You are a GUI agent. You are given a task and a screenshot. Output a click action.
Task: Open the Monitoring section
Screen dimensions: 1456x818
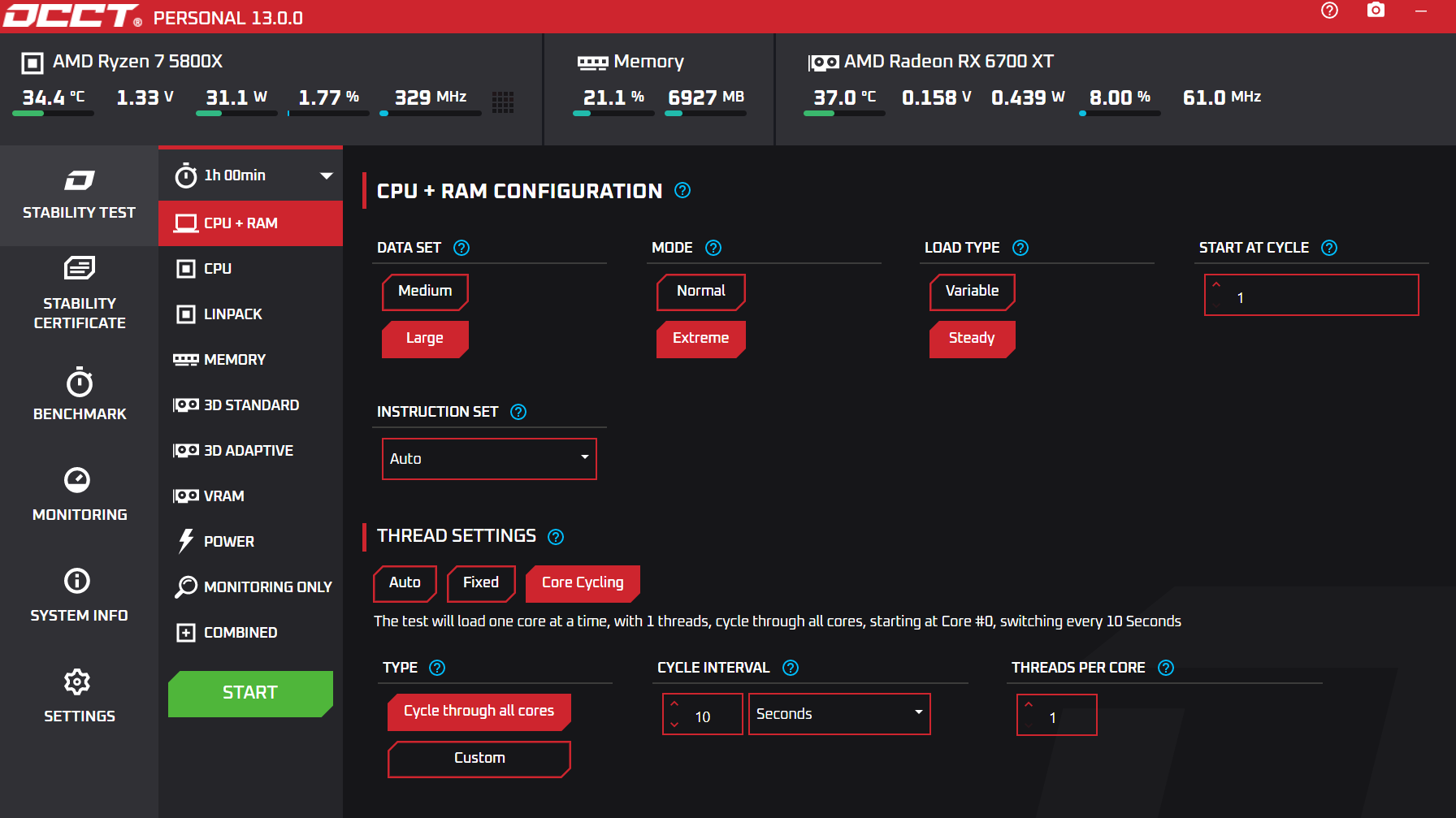coord(79,495)
